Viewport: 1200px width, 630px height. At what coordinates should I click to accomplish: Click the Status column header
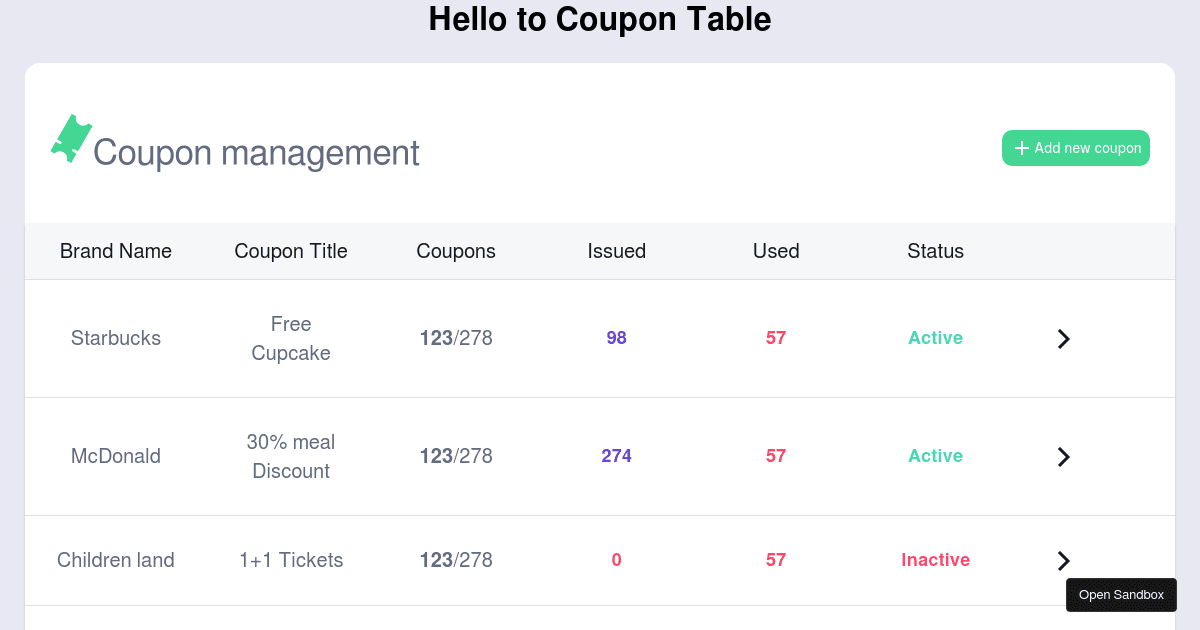pos(935,251)
